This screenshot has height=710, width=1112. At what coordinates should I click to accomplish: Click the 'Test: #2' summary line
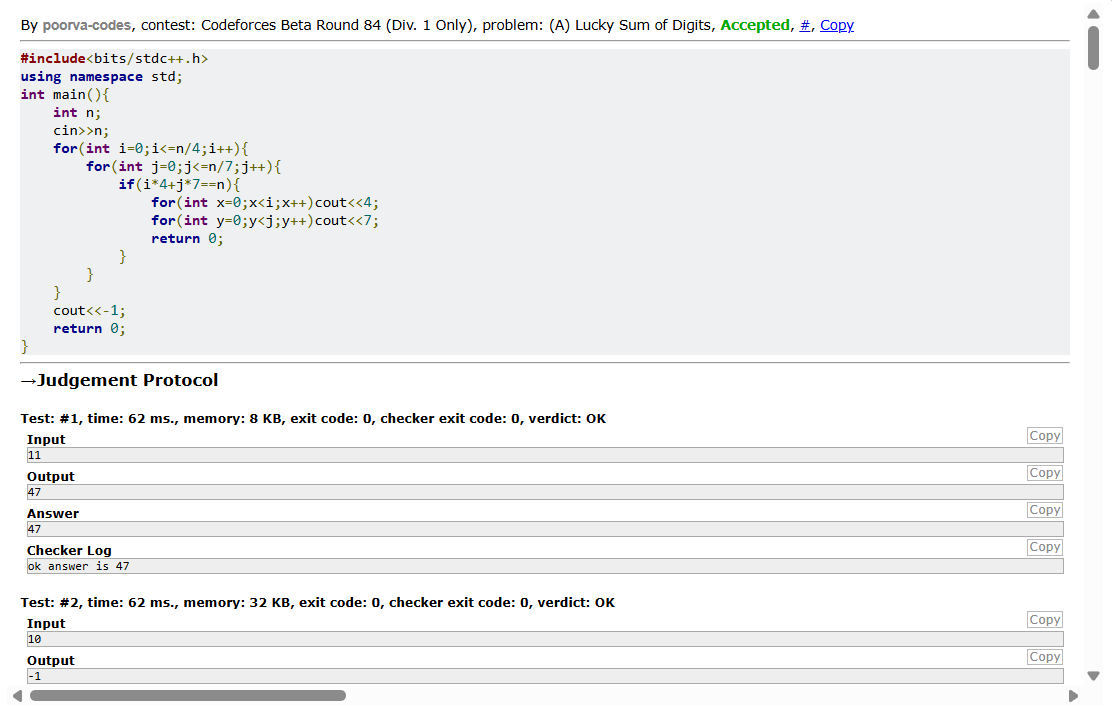318,603
